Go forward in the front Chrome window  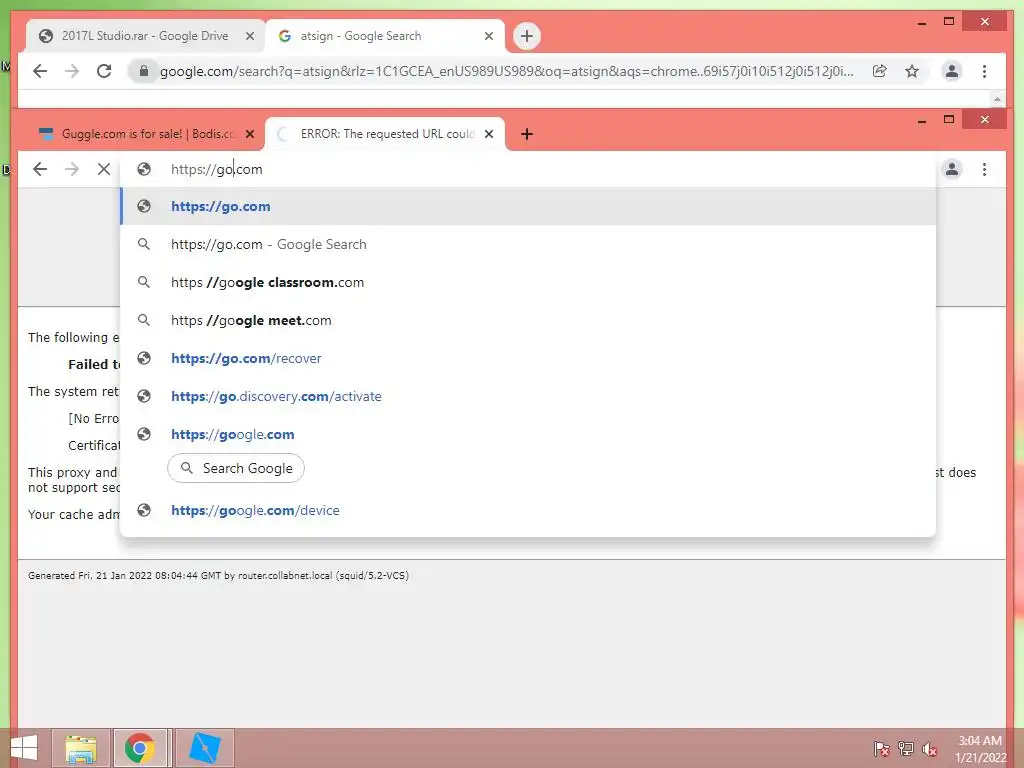tap(72, 169)
